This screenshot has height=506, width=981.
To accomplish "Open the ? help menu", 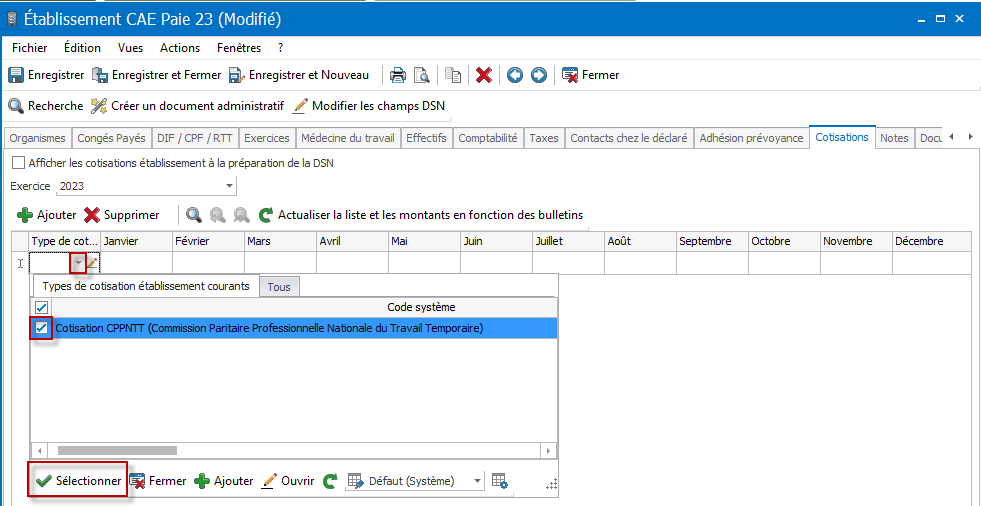I will [281, 48].
